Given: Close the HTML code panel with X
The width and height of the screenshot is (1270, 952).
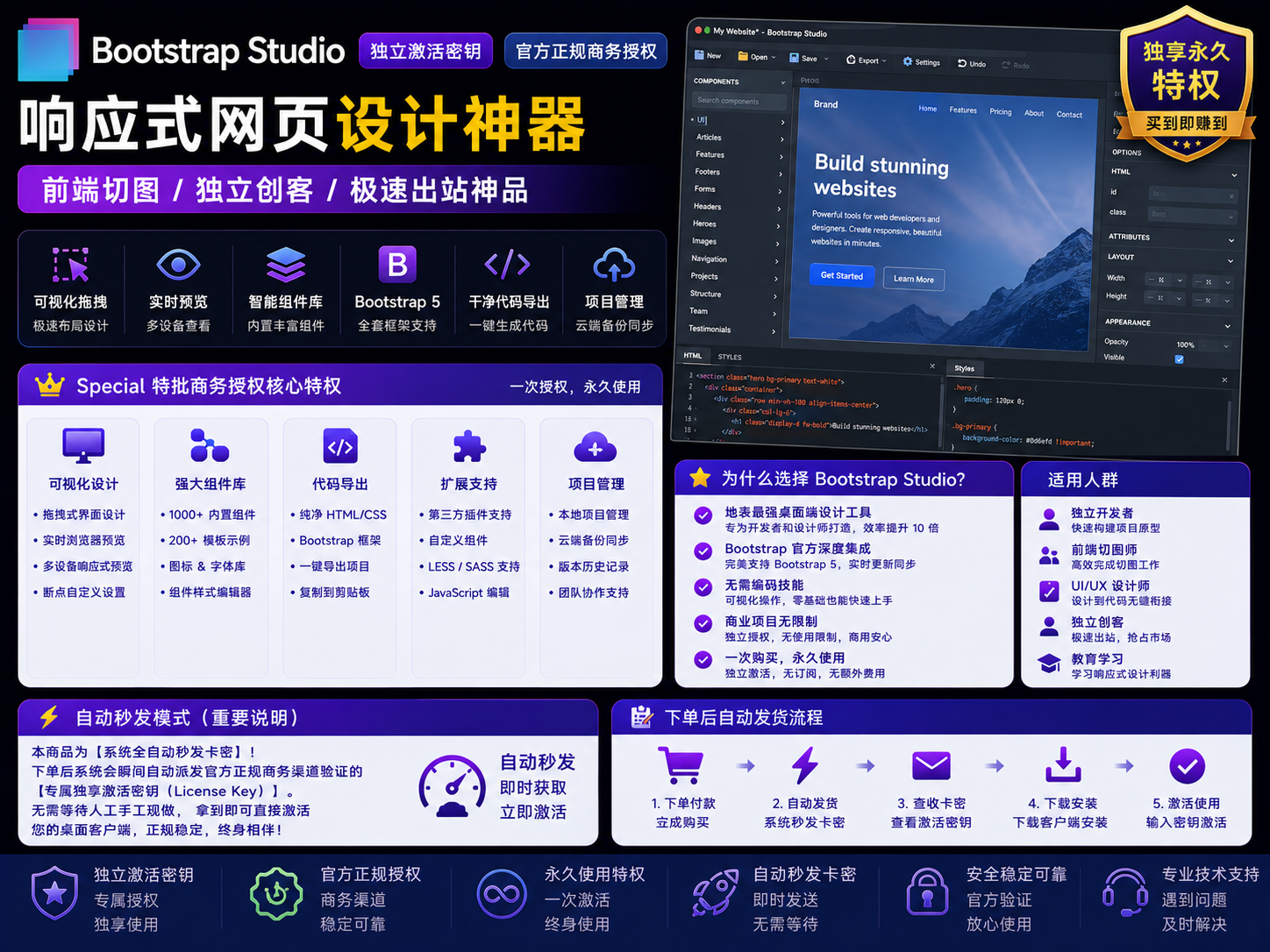Looking at the screenshot, I should point(931,366).
